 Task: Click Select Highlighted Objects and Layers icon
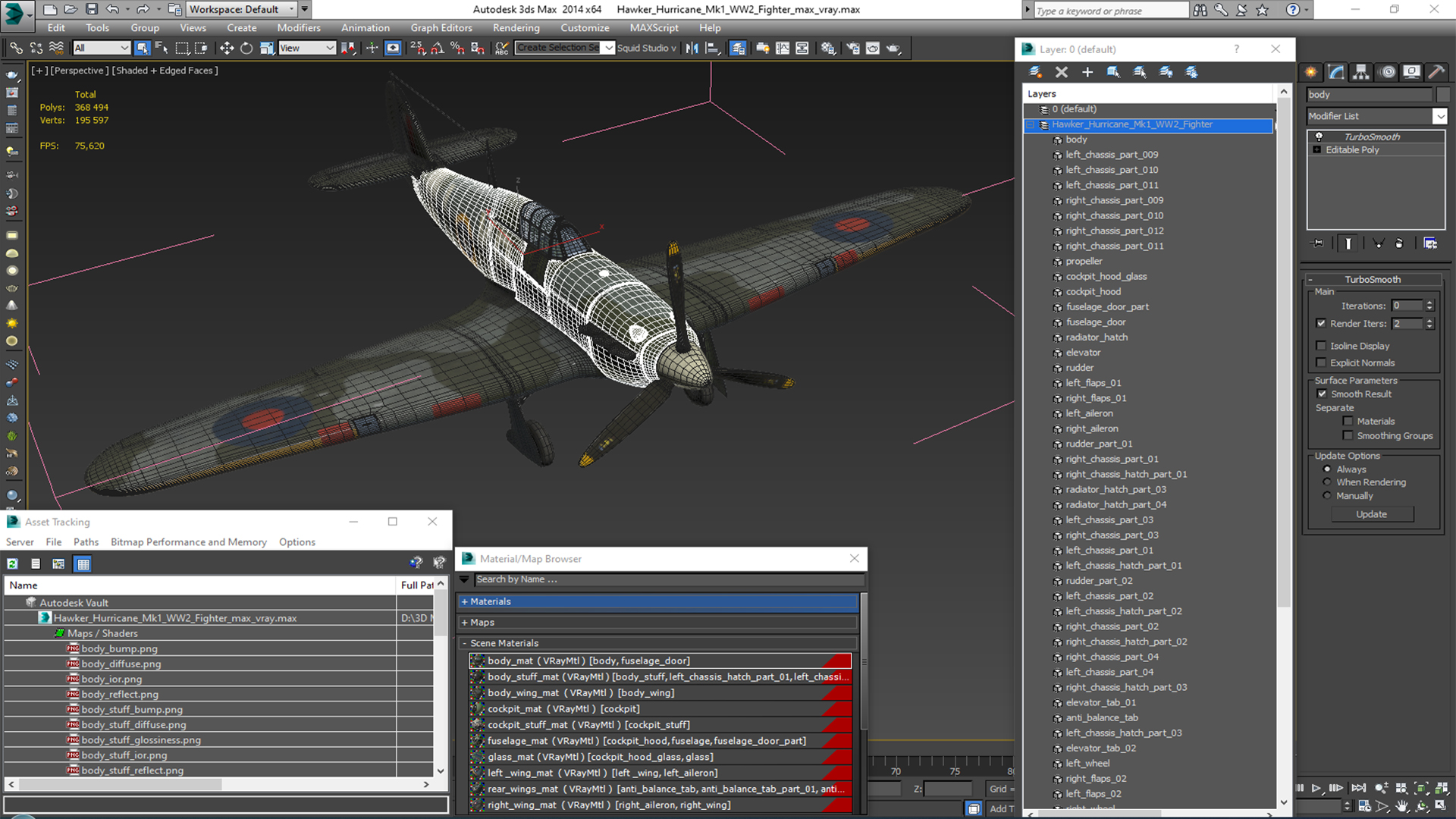[1113, 72]
